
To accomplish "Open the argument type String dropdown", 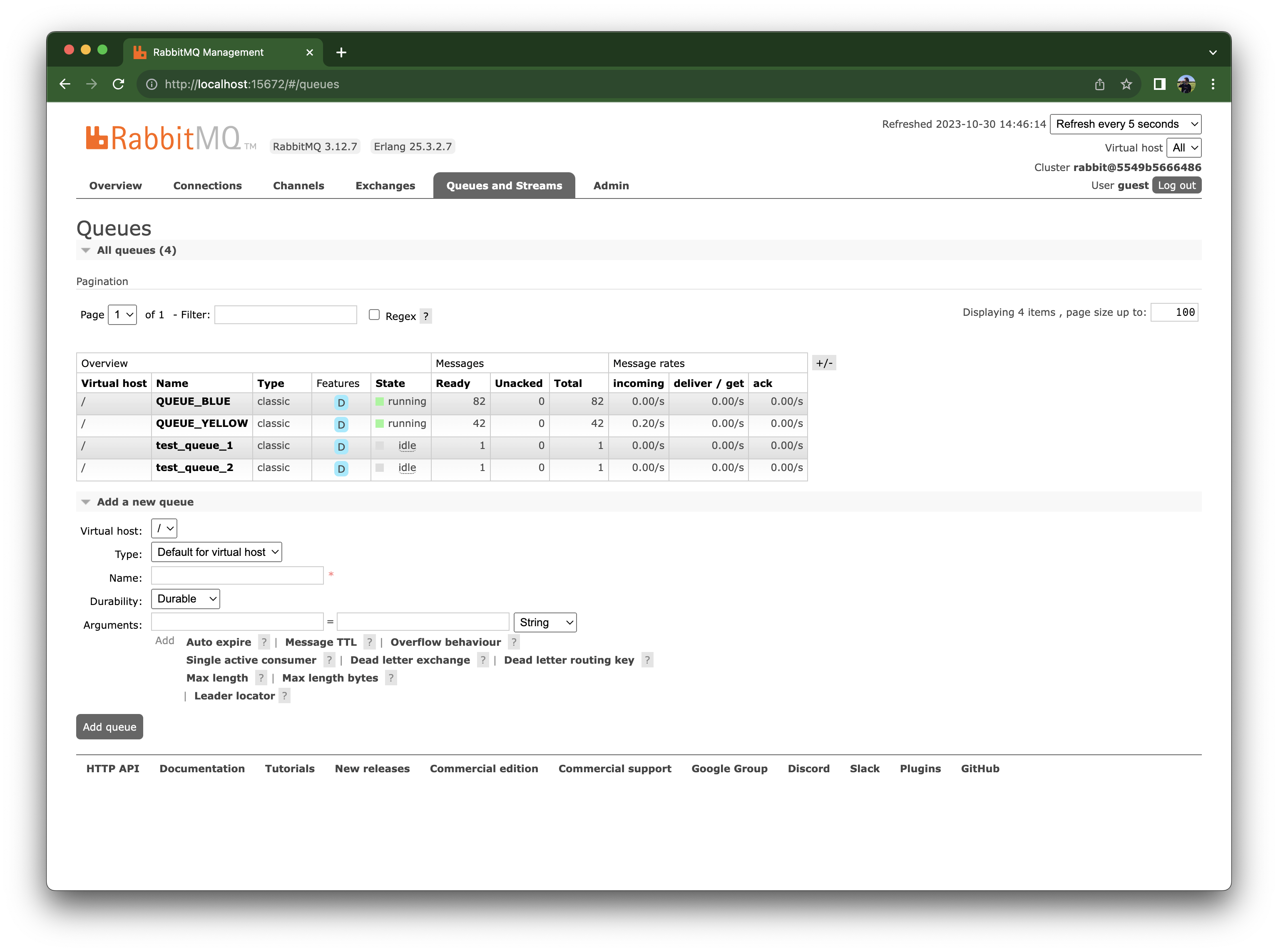I will point(545,622).
